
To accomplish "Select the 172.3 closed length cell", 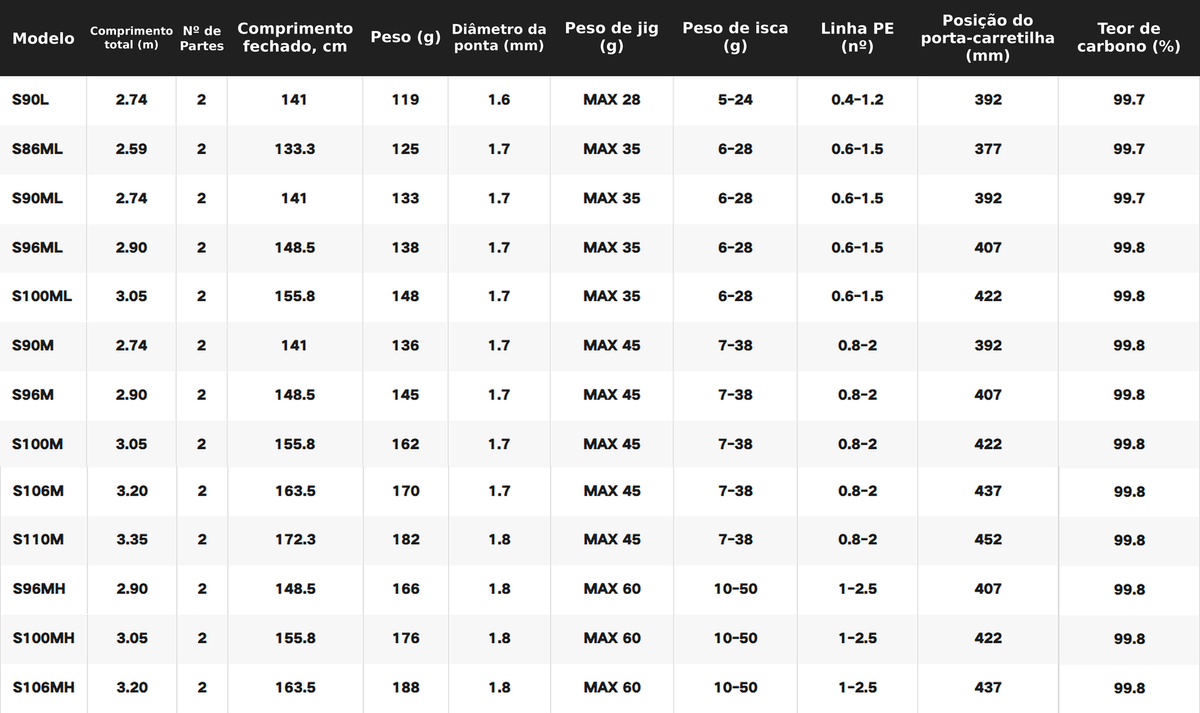I will (295, 540).
